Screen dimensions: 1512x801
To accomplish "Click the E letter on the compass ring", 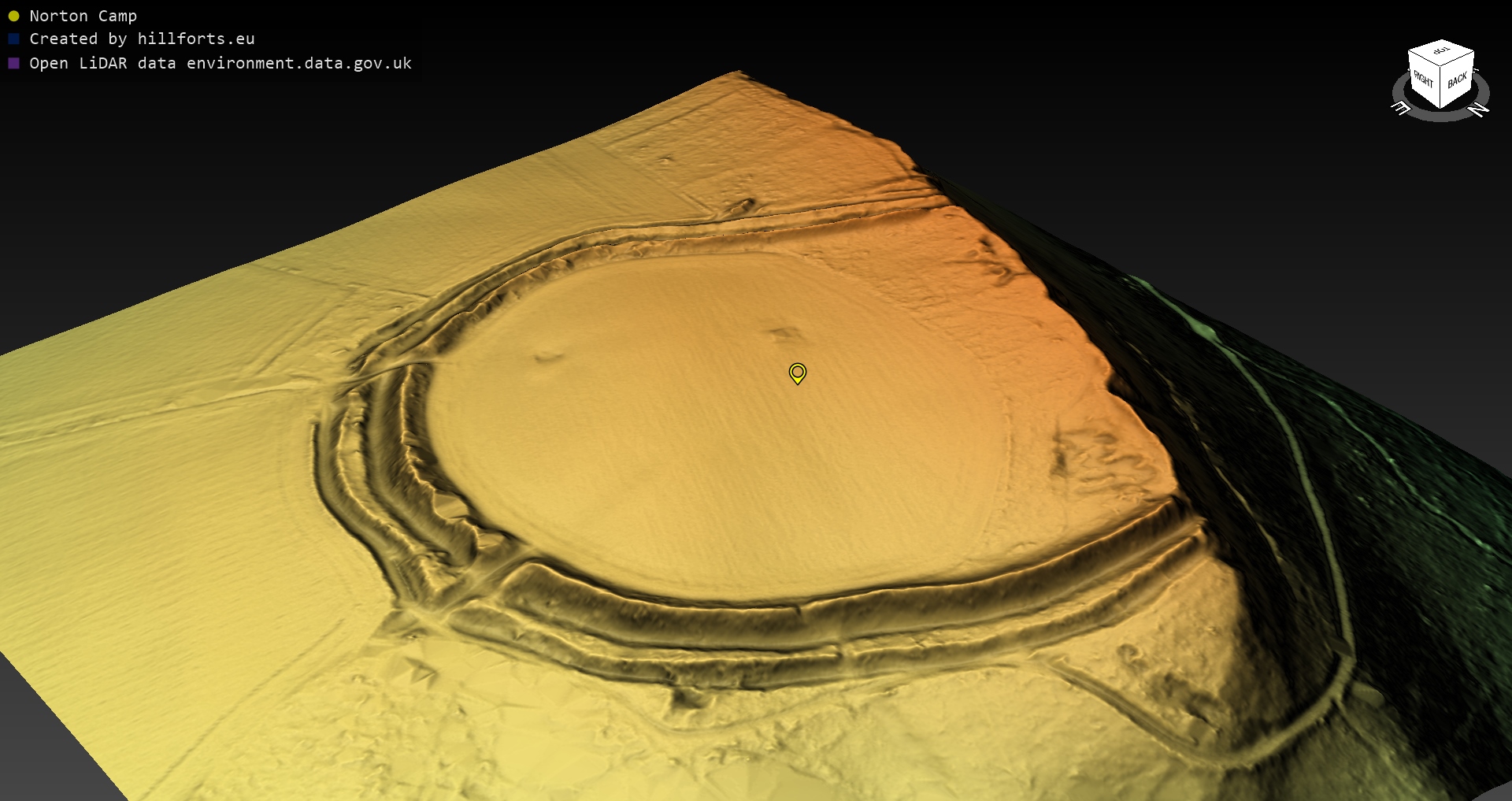I will pos(1402,109).
